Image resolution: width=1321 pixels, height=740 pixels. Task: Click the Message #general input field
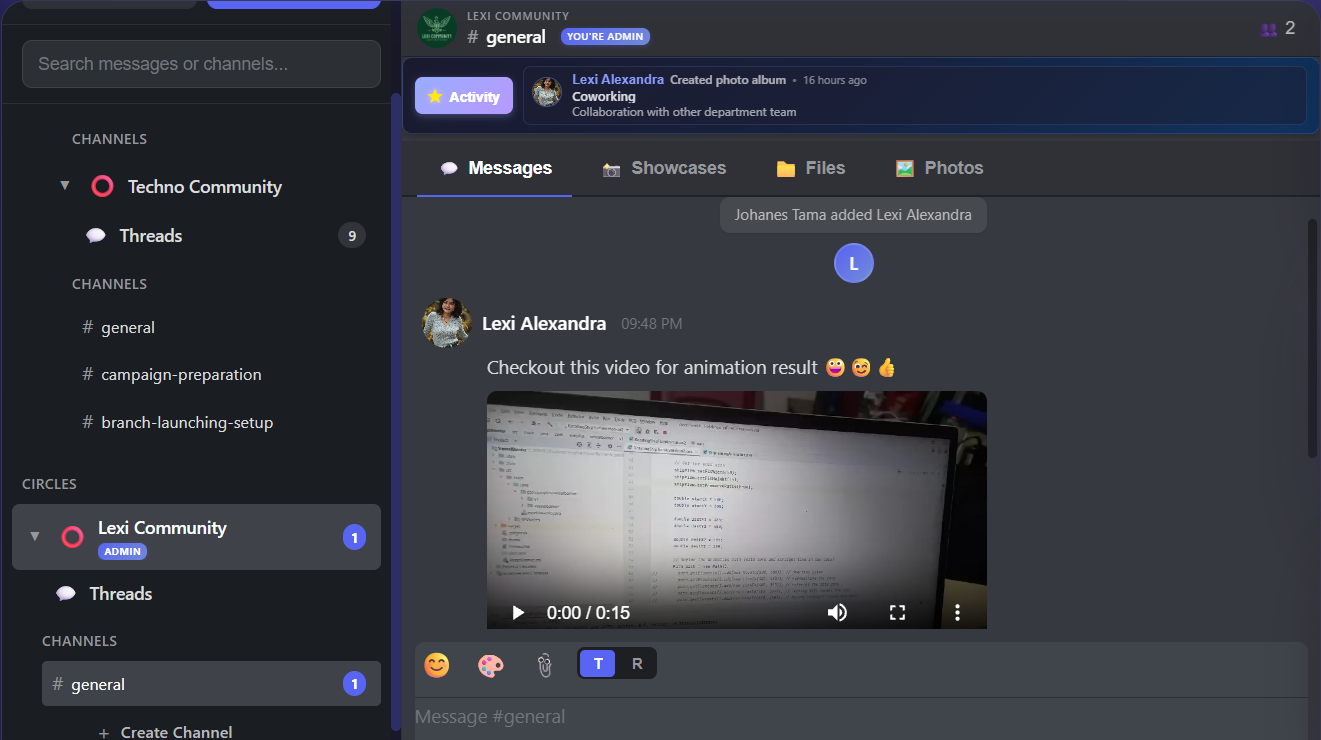pos(700,716)
